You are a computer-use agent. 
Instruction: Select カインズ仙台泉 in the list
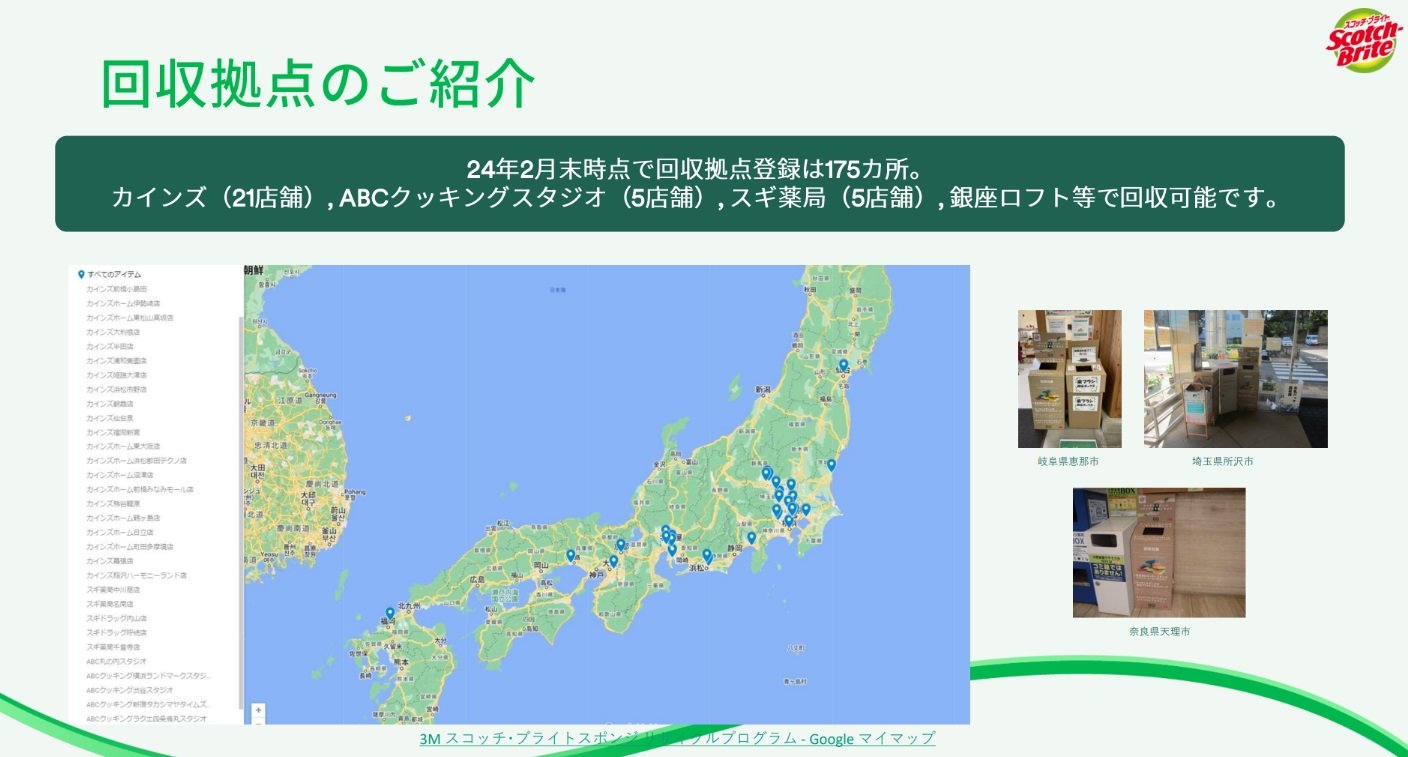coord(110,417)
